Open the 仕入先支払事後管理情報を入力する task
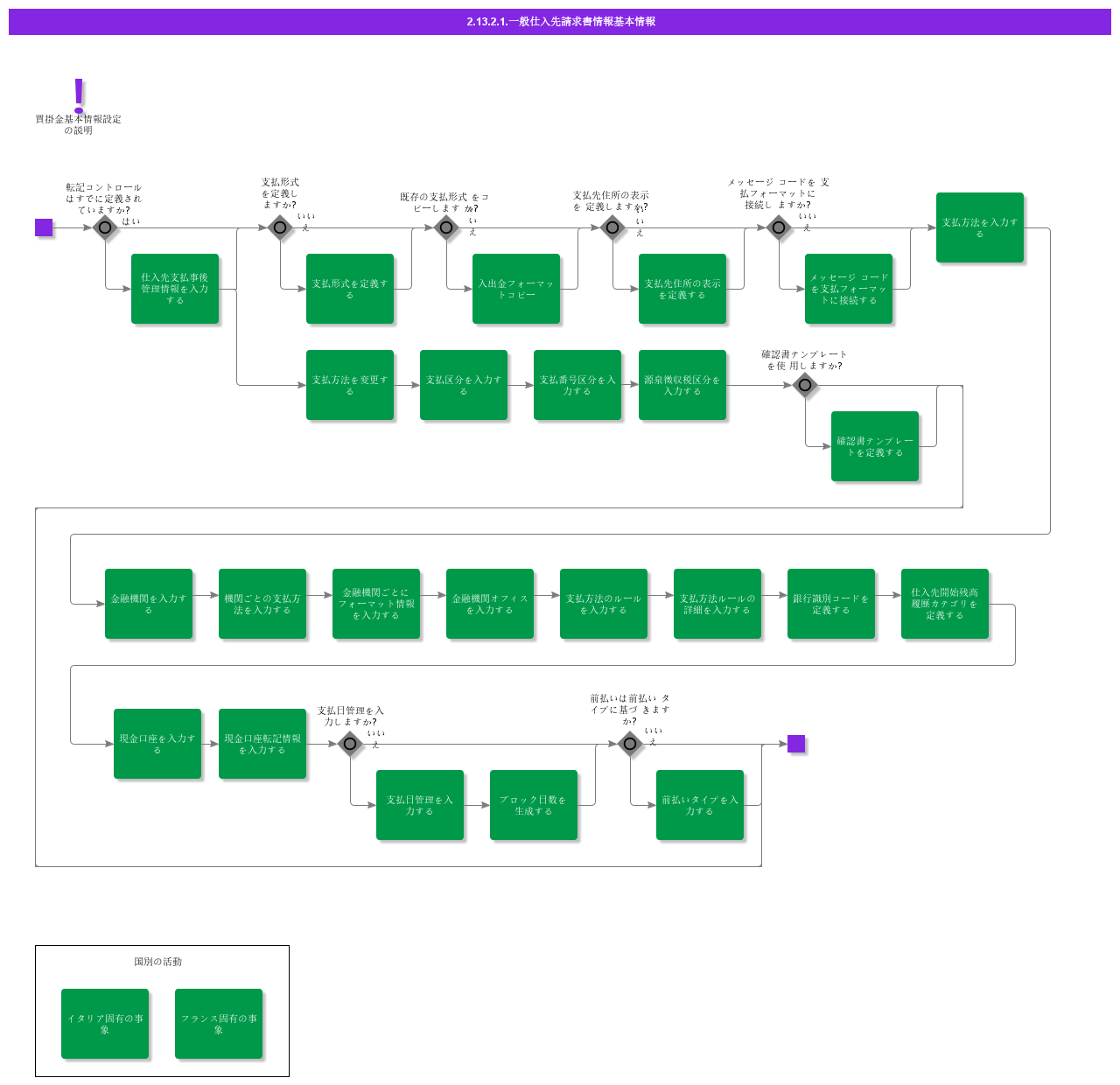Screen dimensions: 1120x1085 175,289
